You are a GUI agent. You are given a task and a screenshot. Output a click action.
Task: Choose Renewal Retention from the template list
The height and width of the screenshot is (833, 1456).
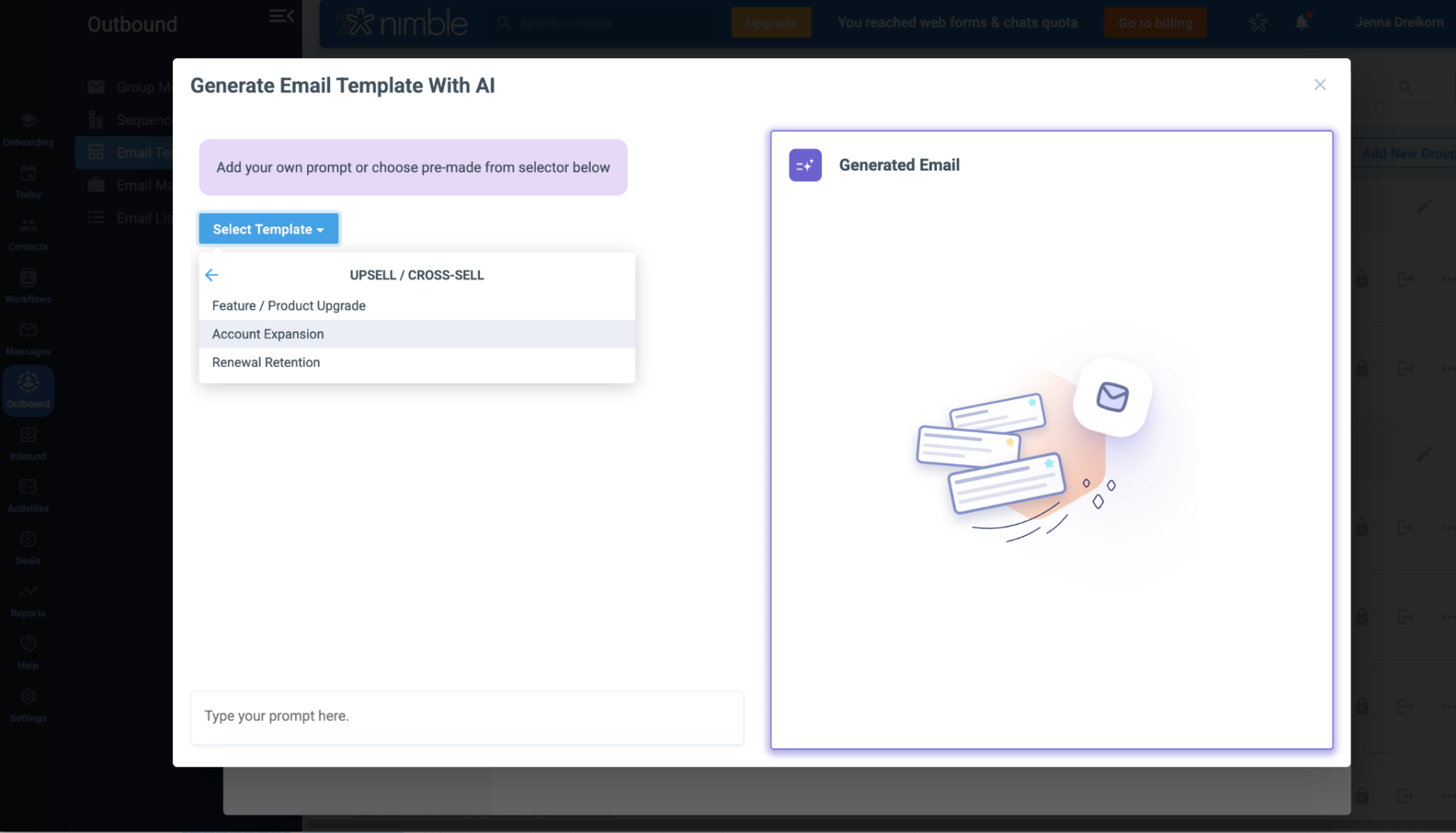265,362
